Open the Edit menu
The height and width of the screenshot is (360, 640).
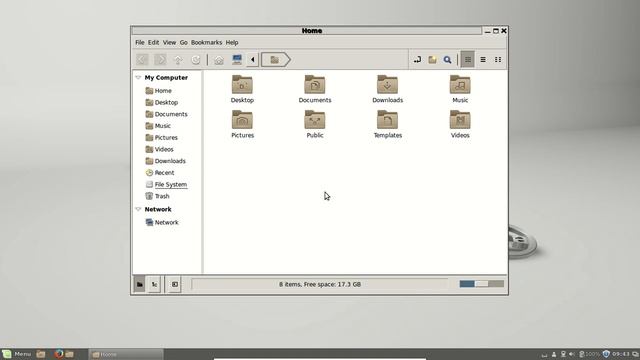point(153,42)
